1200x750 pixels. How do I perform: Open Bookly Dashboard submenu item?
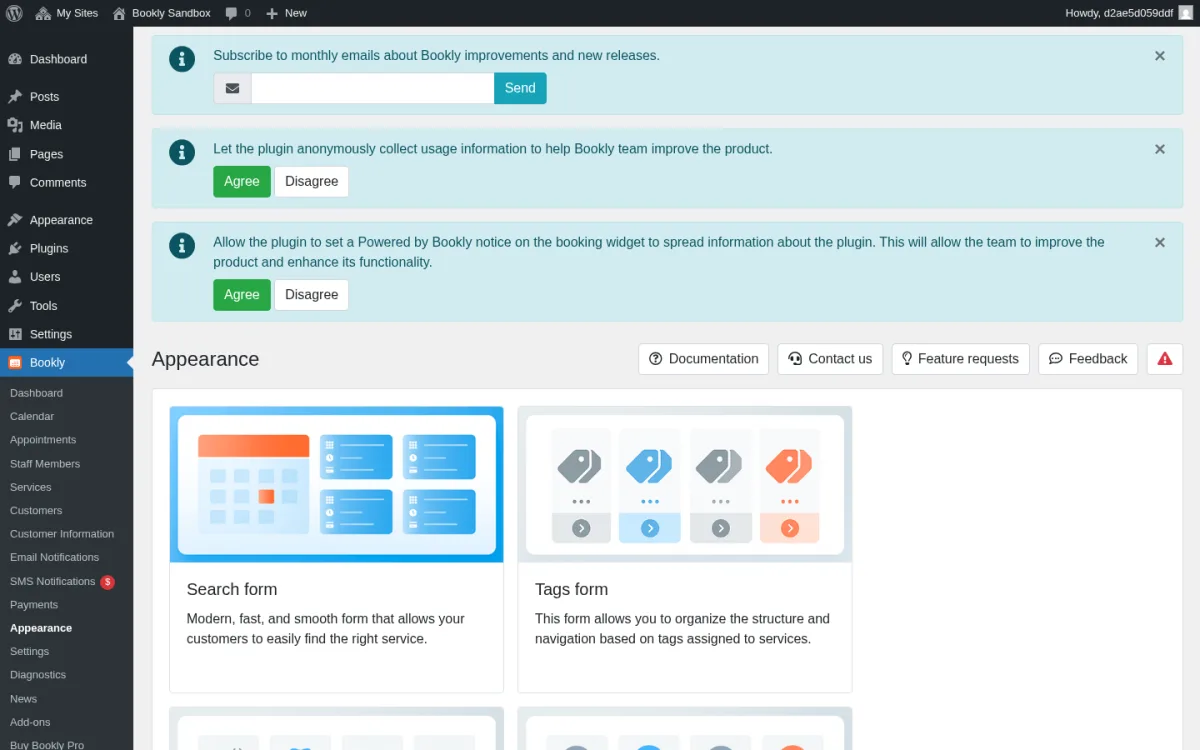pos(36,393)
